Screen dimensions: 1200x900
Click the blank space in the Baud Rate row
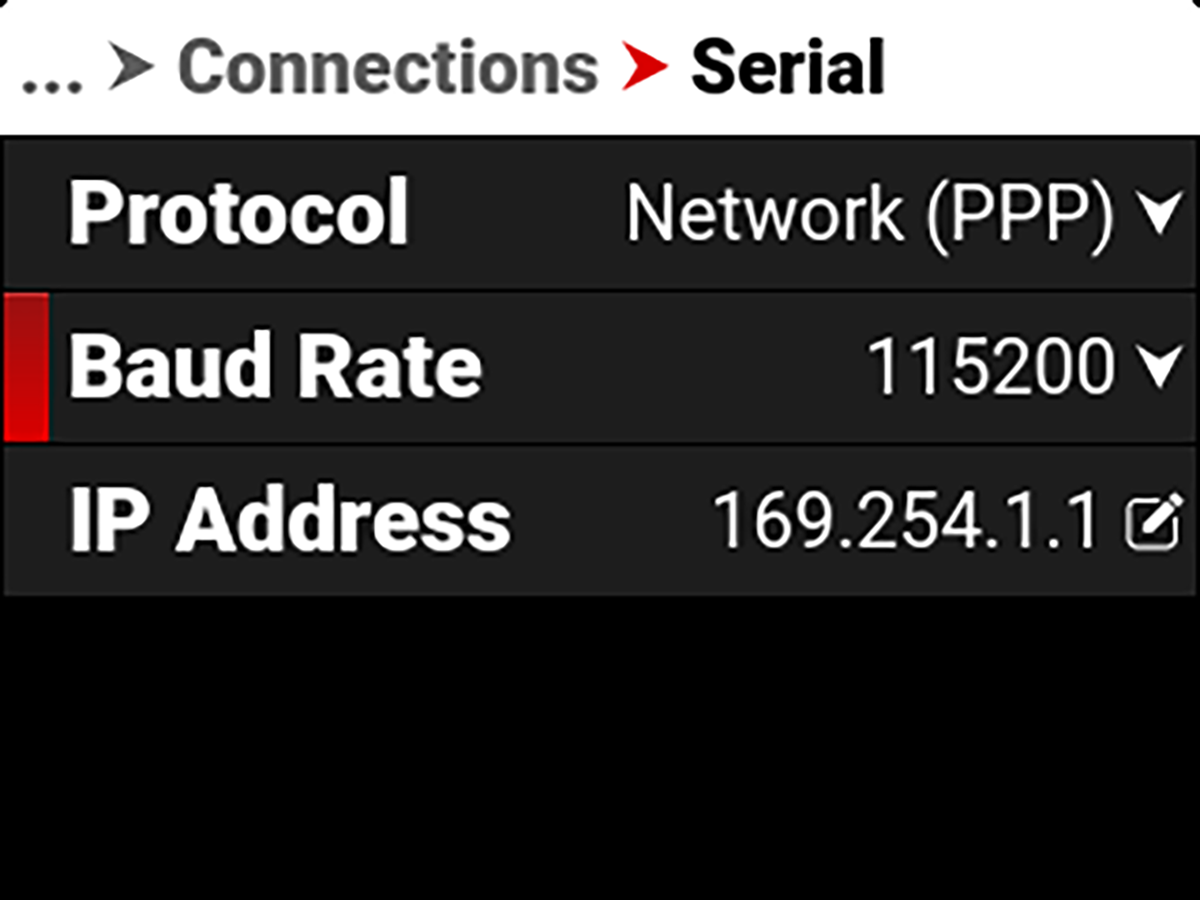point(673,367)
